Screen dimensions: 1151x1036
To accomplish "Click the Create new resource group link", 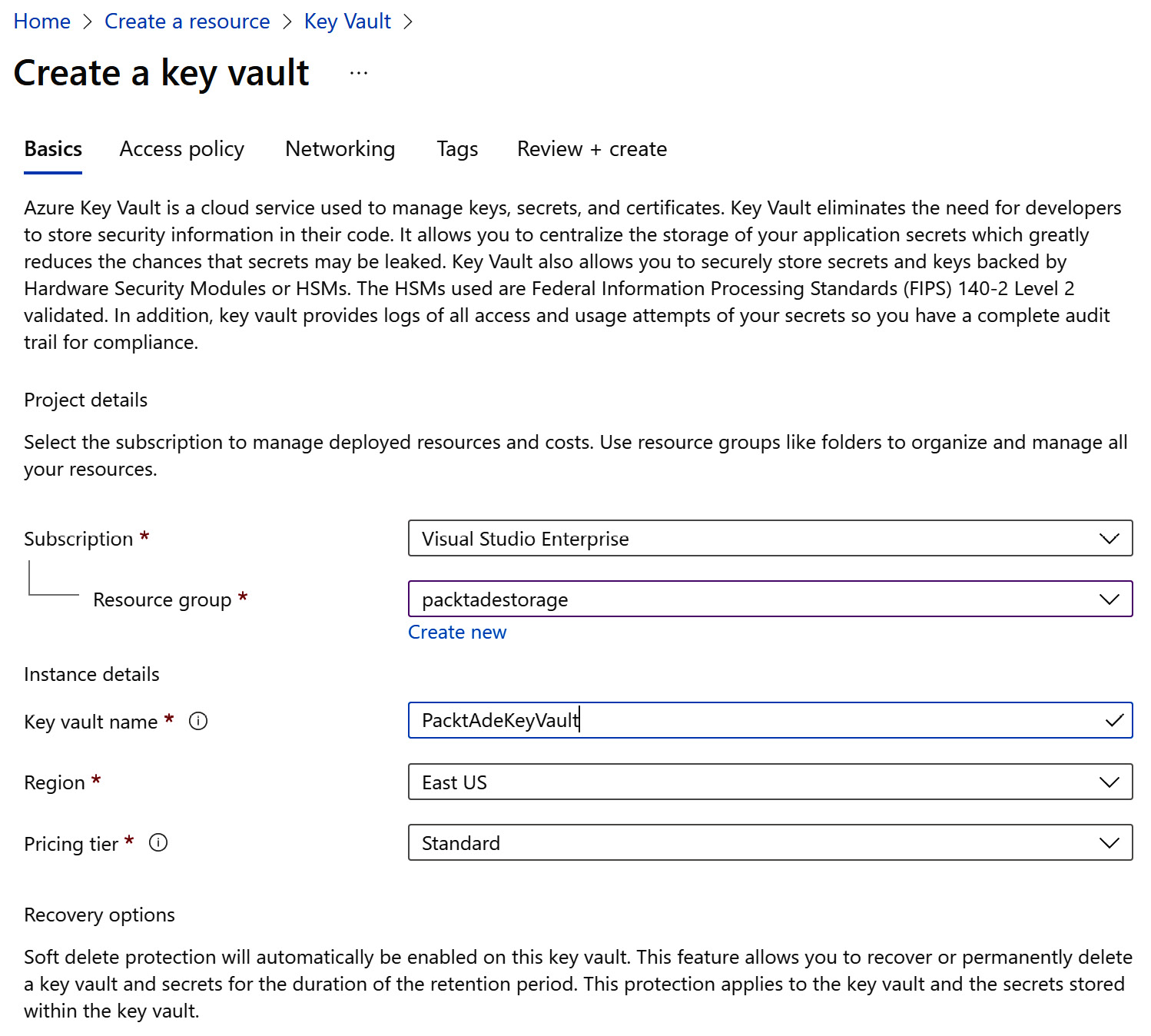I will click(x=457, y=632).
